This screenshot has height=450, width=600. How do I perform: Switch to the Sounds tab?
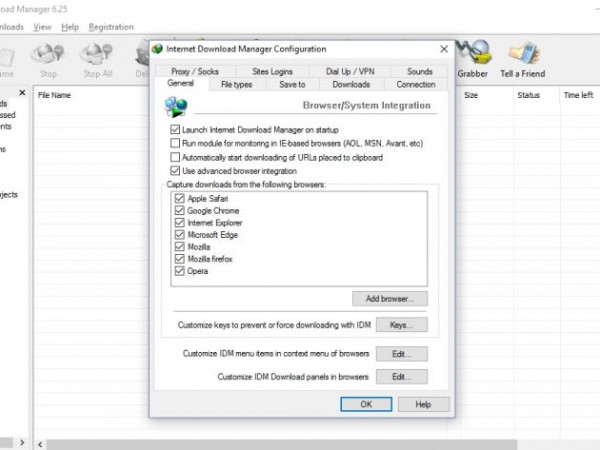[x=419, y=71]
